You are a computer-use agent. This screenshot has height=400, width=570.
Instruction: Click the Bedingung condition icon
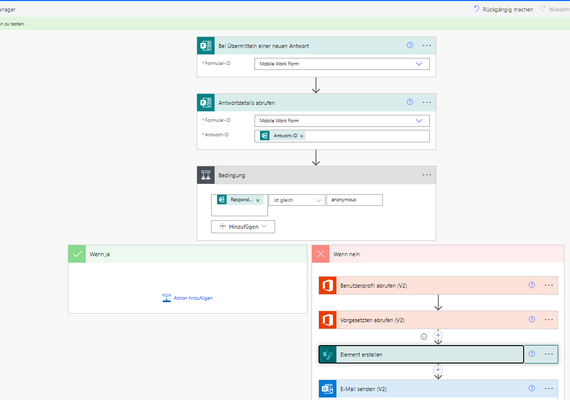(206, 175)
